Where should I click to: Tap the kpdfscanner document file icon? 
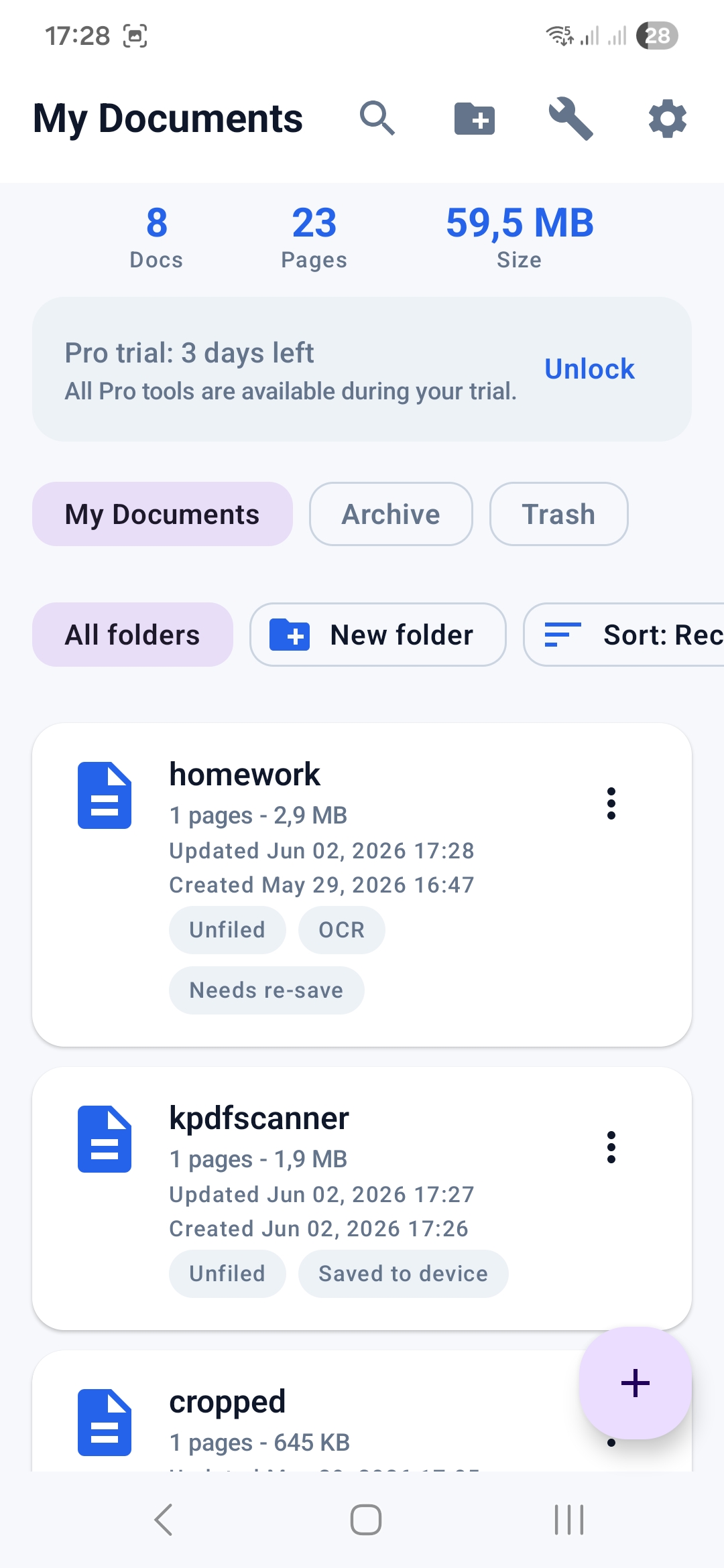coord(105,1139)
